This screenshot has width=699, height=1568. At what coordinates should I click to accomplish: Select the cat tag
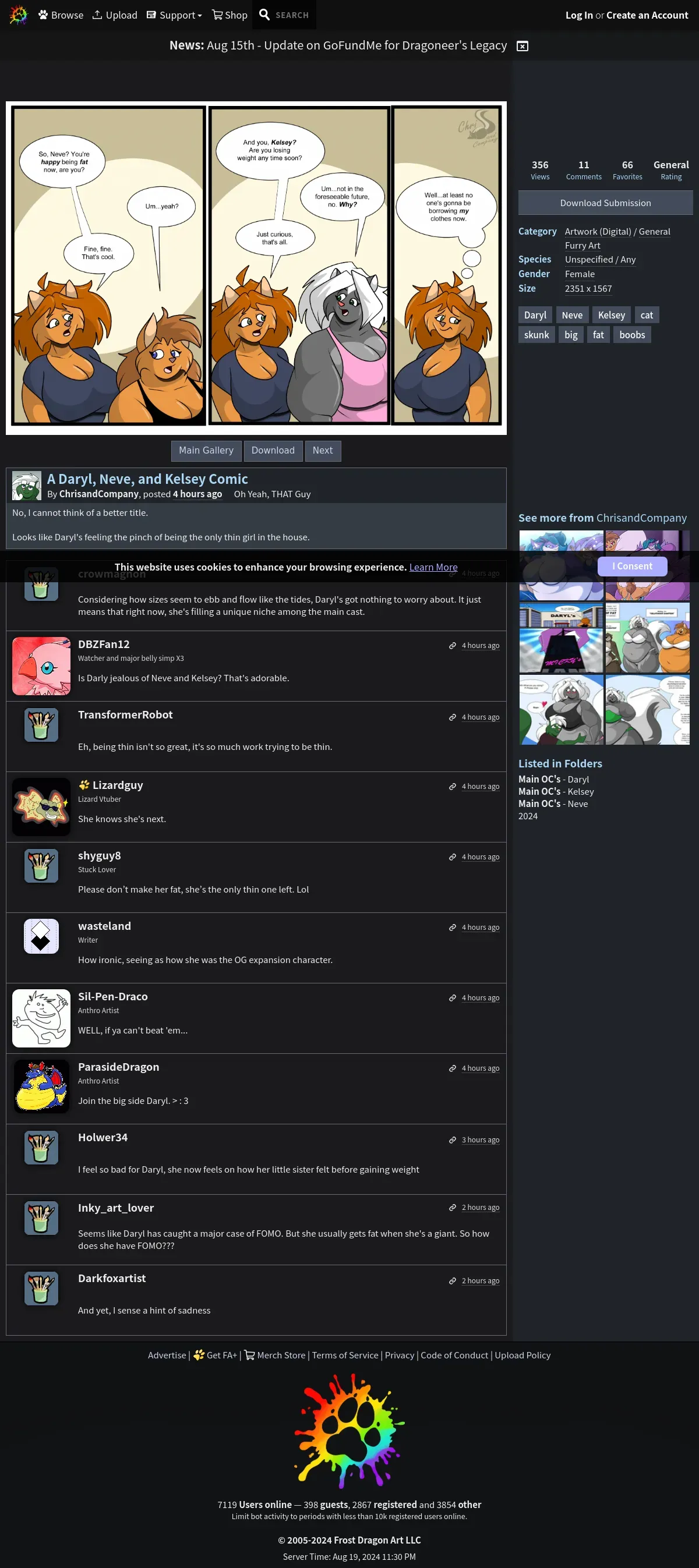(646, 314)
